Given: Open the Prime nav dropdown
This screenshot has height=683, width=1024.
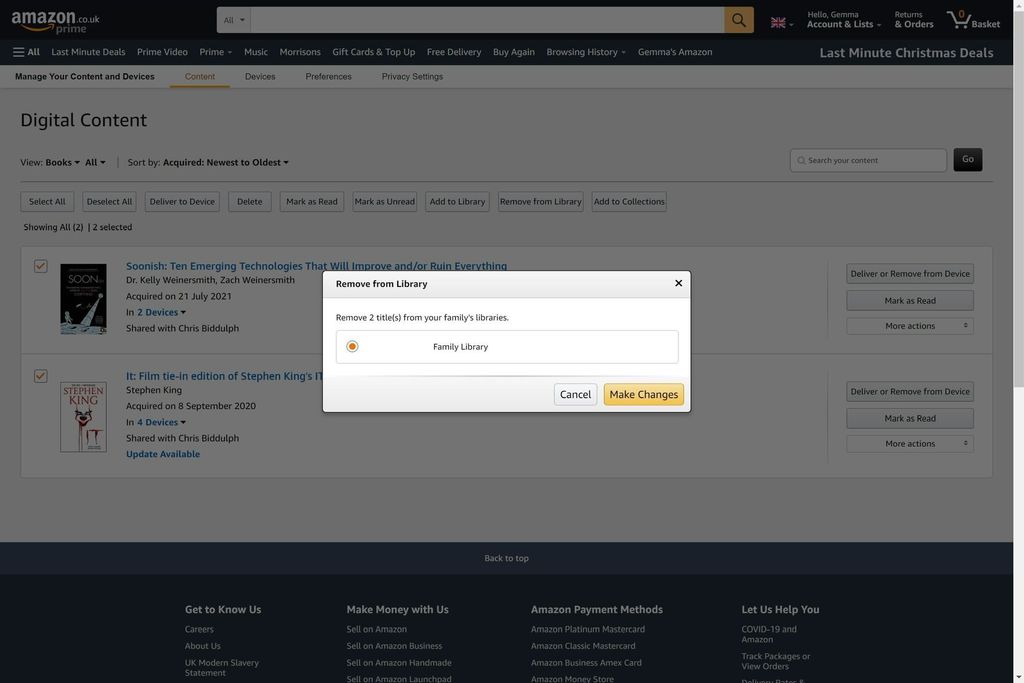Looking at the screenshot, I should [216, 52].
